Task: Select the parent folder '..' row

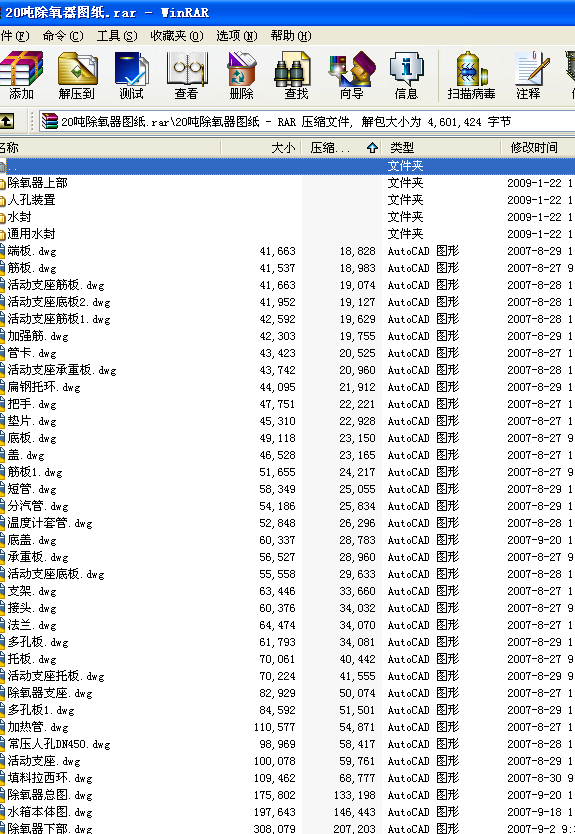Action: pyautogui.click(x=287, y=166)
